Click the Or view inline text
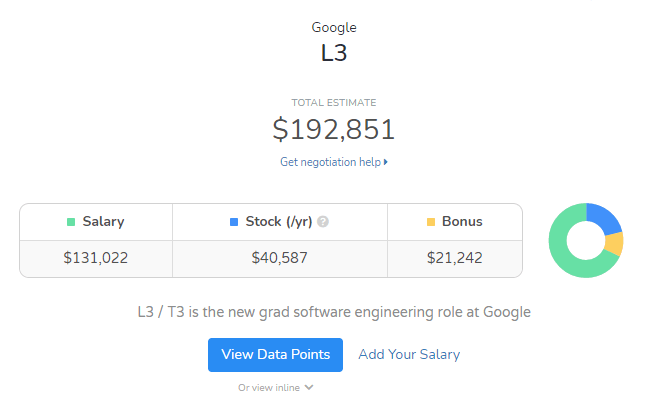Viewport: 672px width, 406px height. point(269,388)
